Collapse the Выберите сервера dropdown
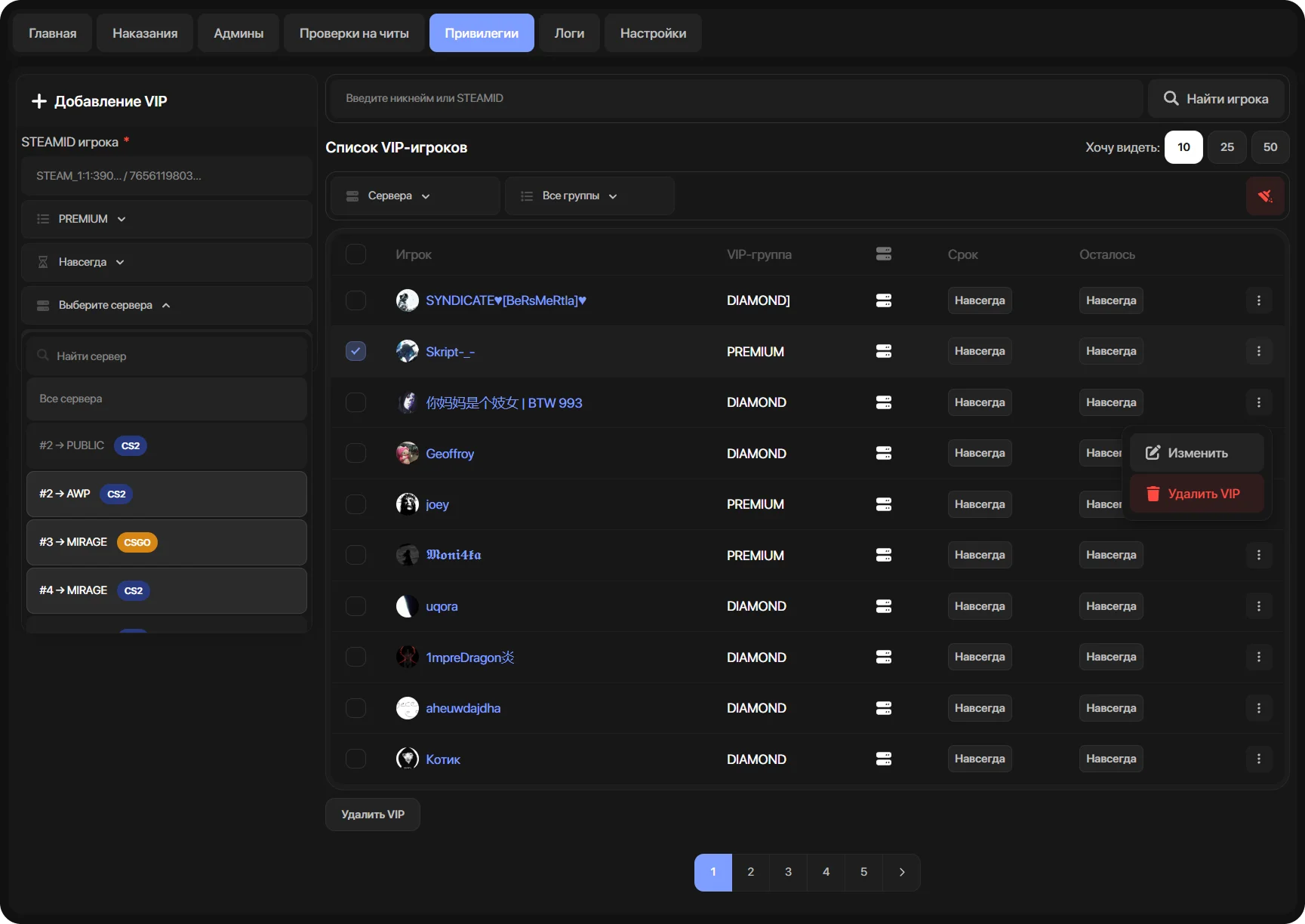 tap(167, 305)
